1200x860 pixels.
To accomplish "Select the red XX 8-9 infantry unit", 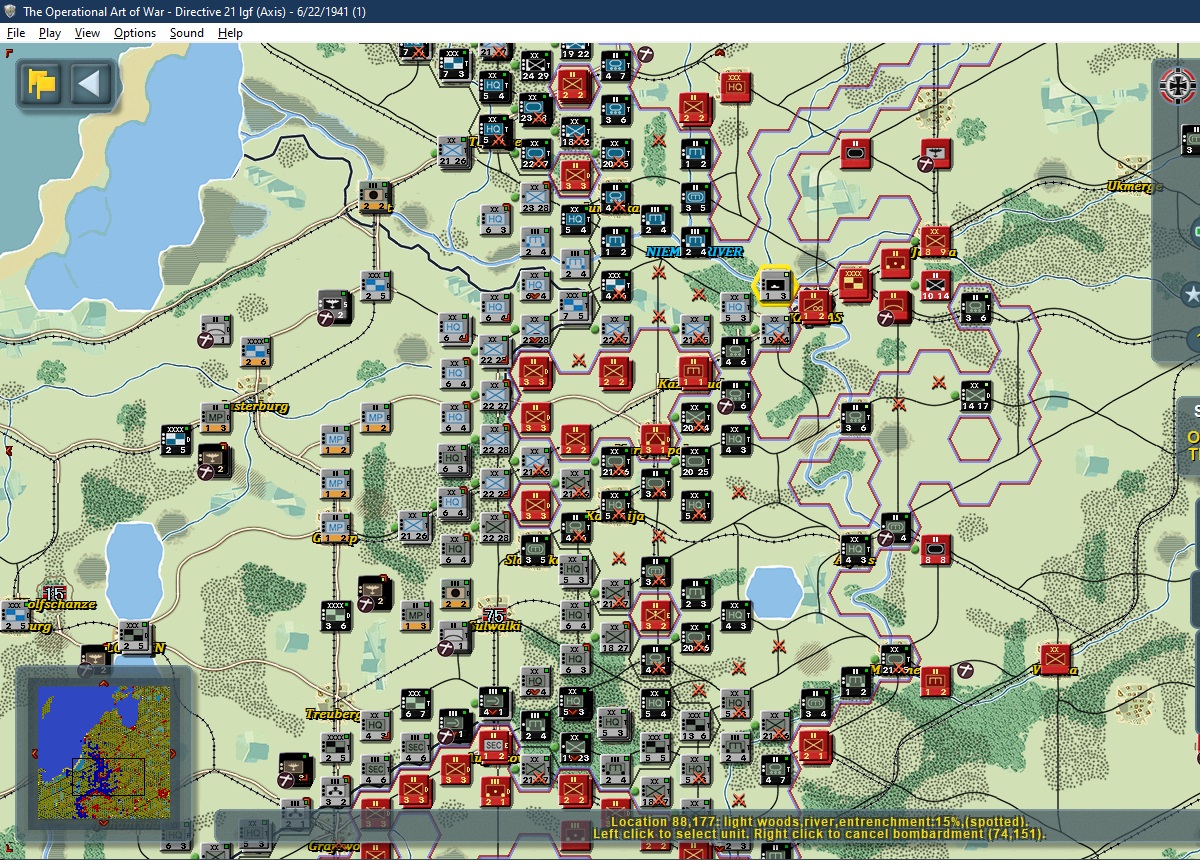I will [936, 243].
